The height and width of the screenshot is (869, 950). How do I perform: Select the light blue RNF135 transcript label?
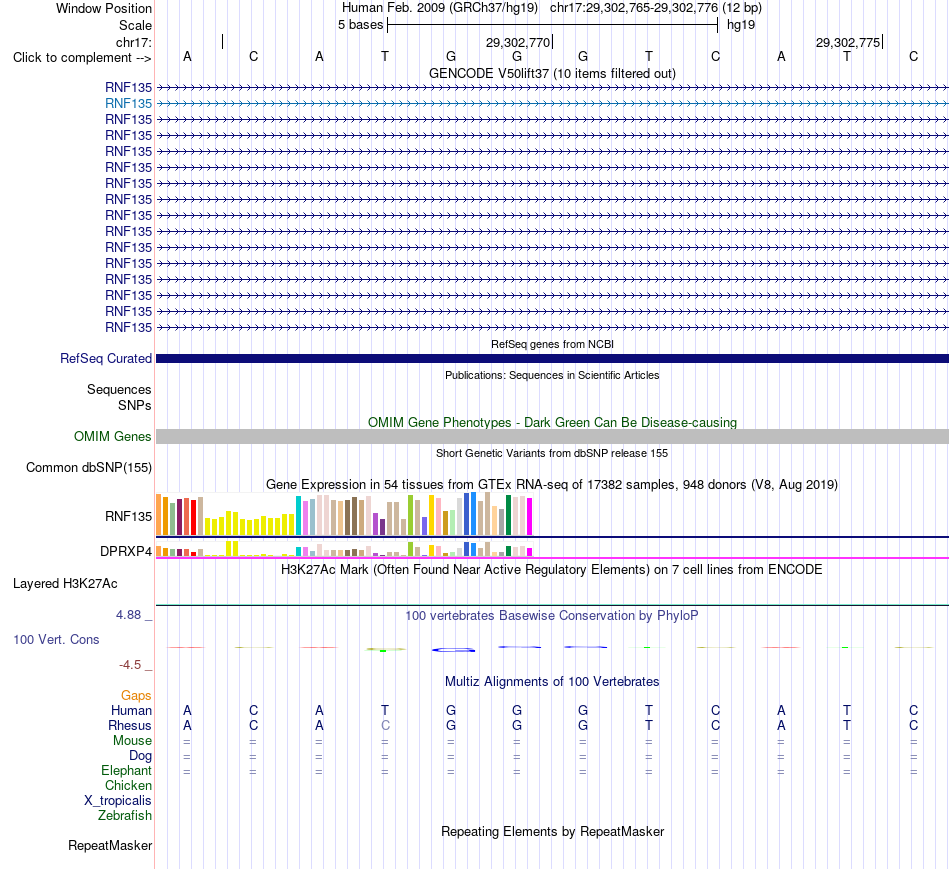tap(128, 104)
